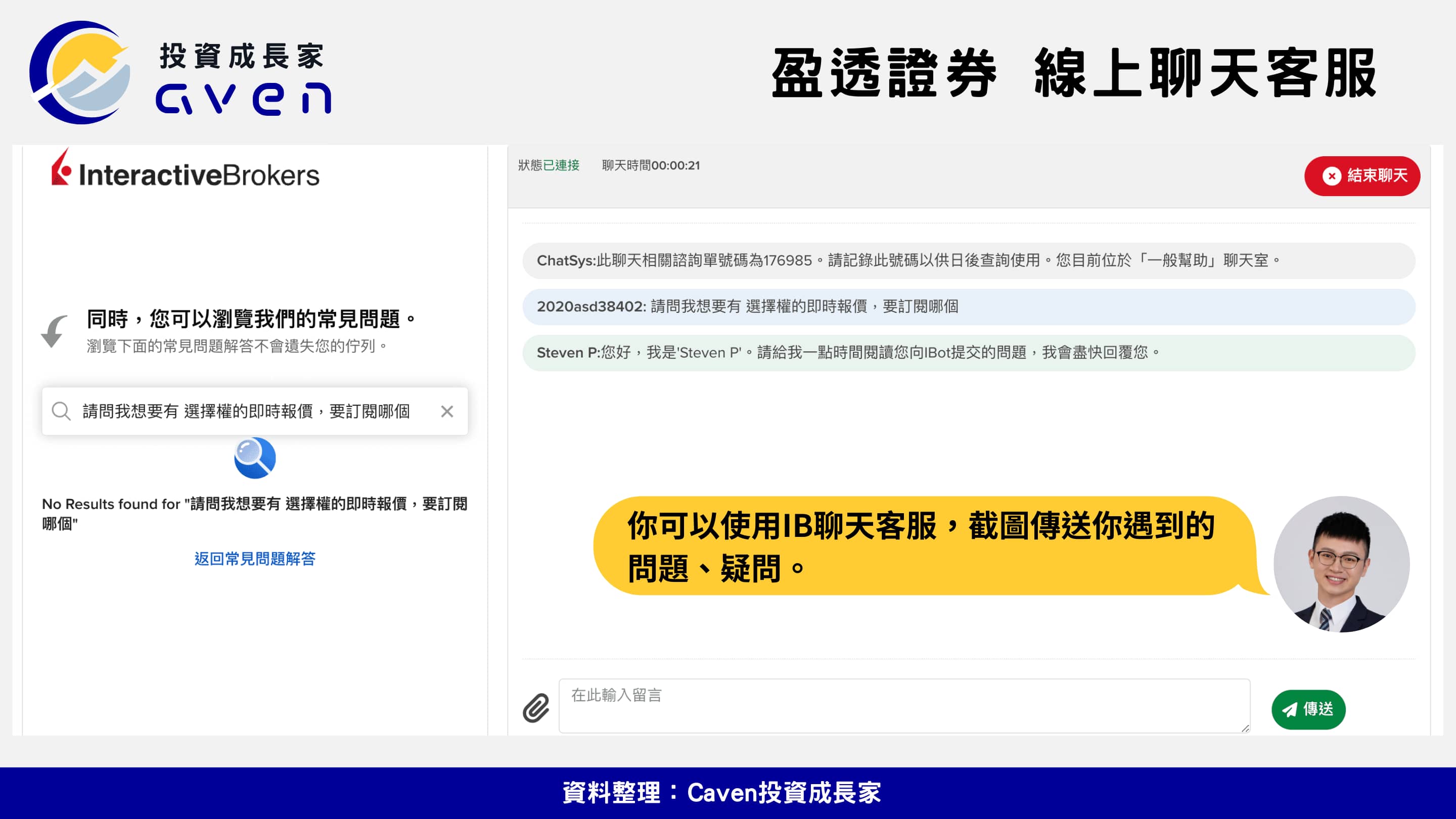Click the message box resize handle corner
This screenshot has height=819, width=1456.
[1245, 729]
